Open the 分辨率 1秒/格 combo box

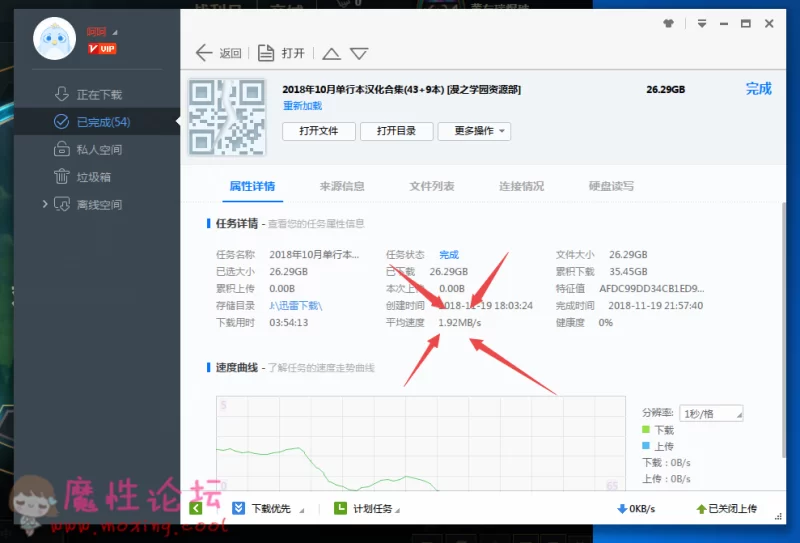(x=711, y=413)
